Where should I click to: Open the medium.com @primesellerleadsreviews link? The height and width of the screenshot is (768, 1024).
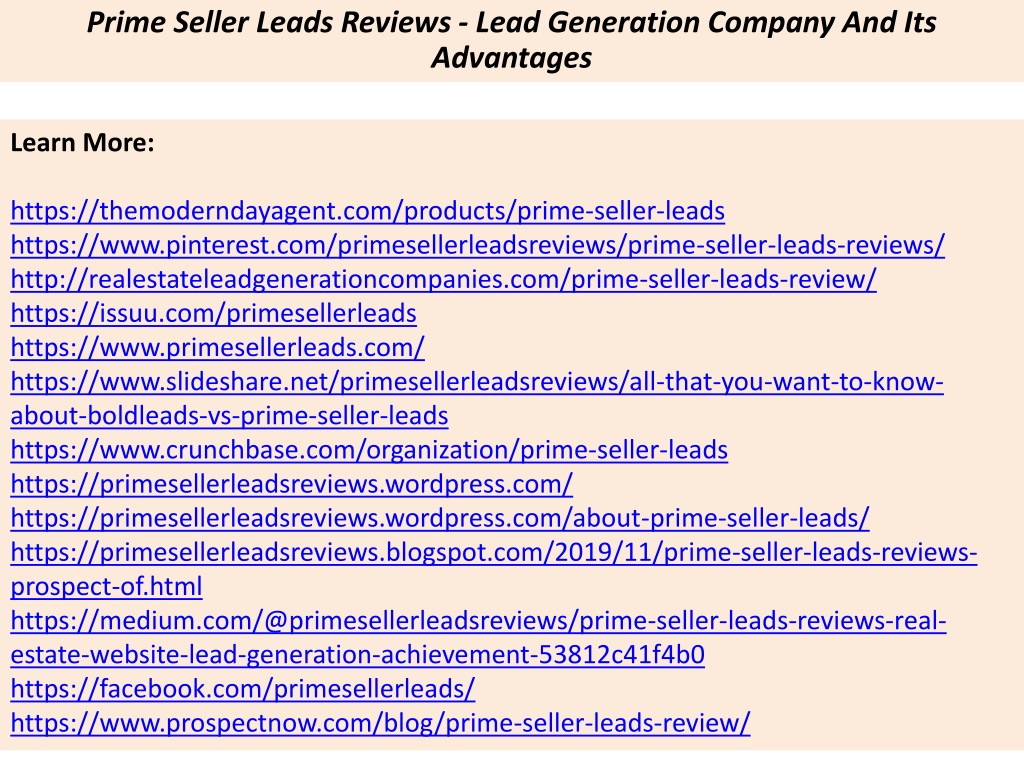pos(479,620)
